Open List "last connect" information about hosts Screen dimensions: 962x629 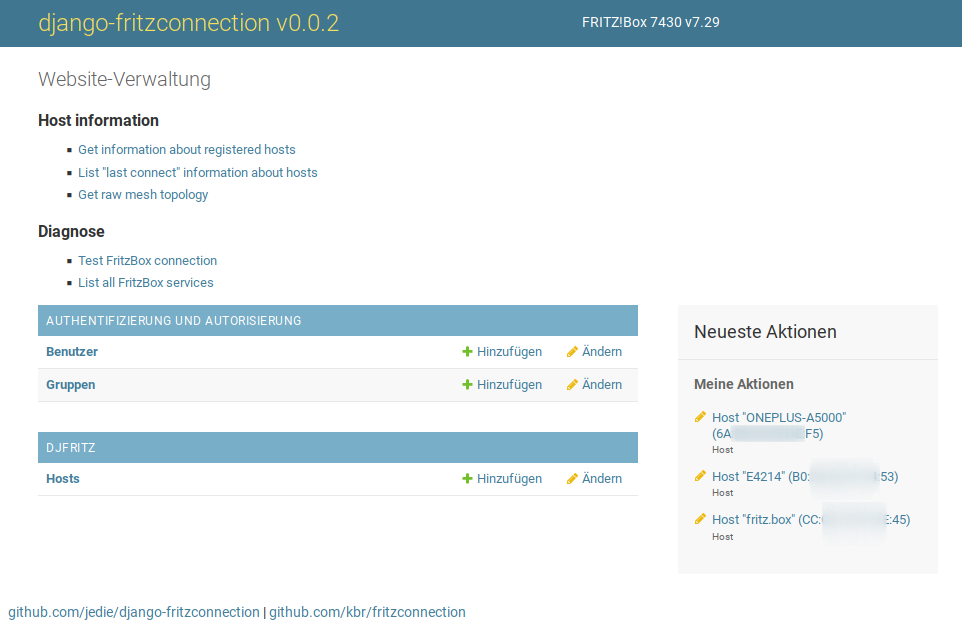[198, 172]
